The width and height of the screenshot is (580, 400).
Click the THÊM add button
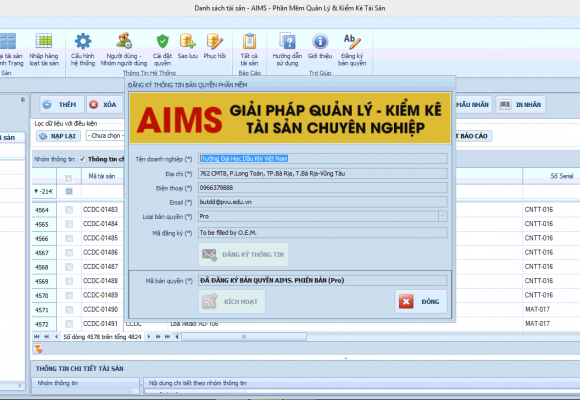[x=62, y=105]
